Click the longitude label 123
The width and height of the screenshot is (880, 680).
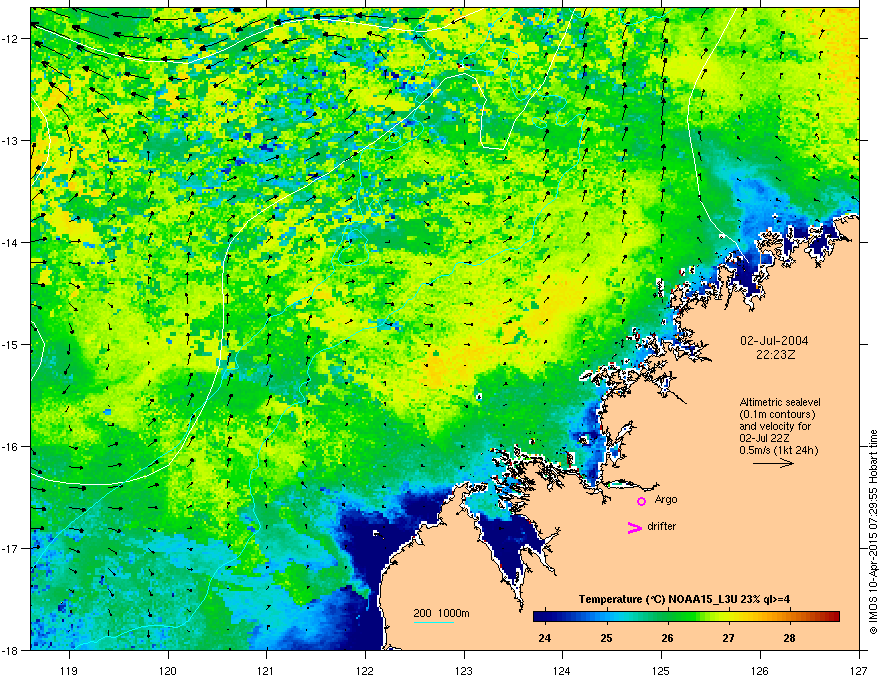(464, 670)
